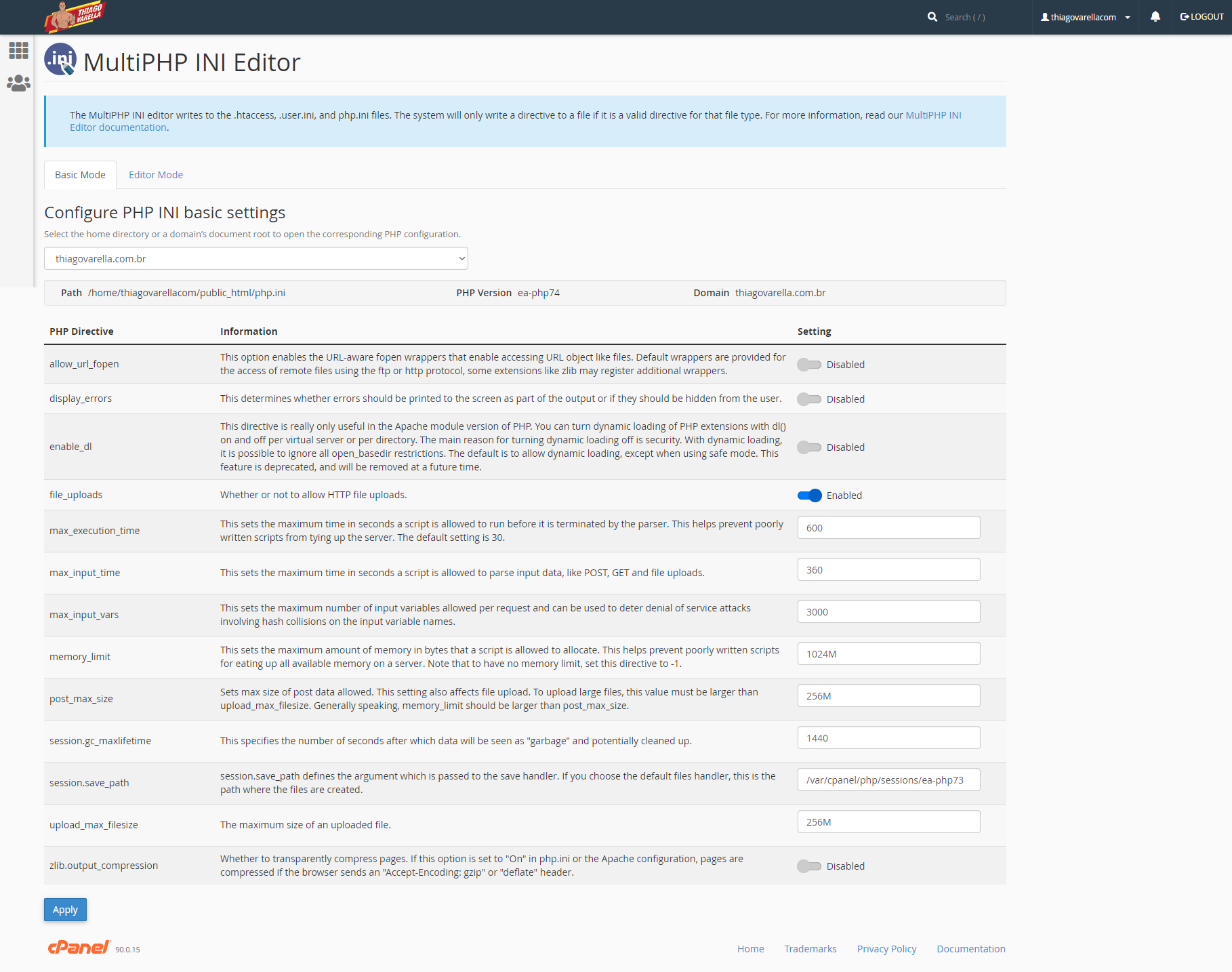Click the max_input_vars directive name
The image size is (1232, 972).
[84, 615]
